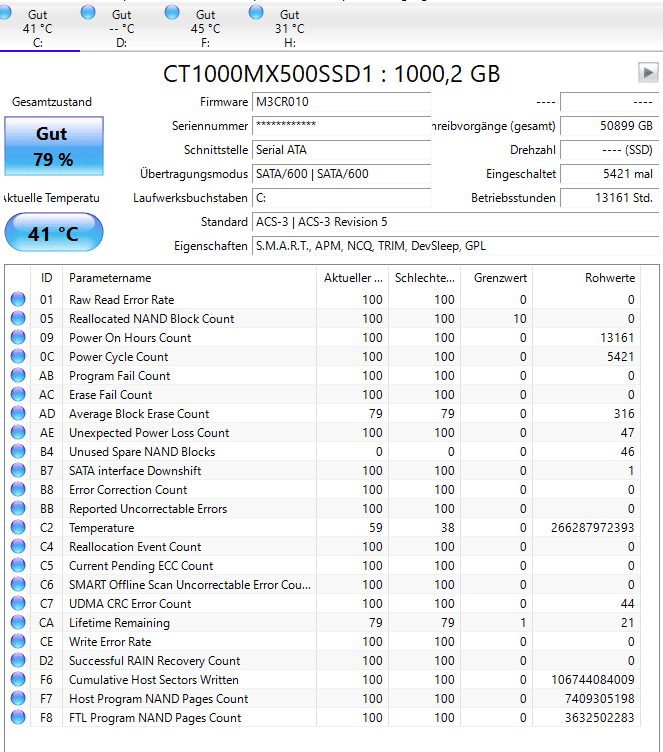The width and height of the screenshot is (663, 752).
Task: Click status icon of UDMA CRC Error Count
Action: [18, 603]
